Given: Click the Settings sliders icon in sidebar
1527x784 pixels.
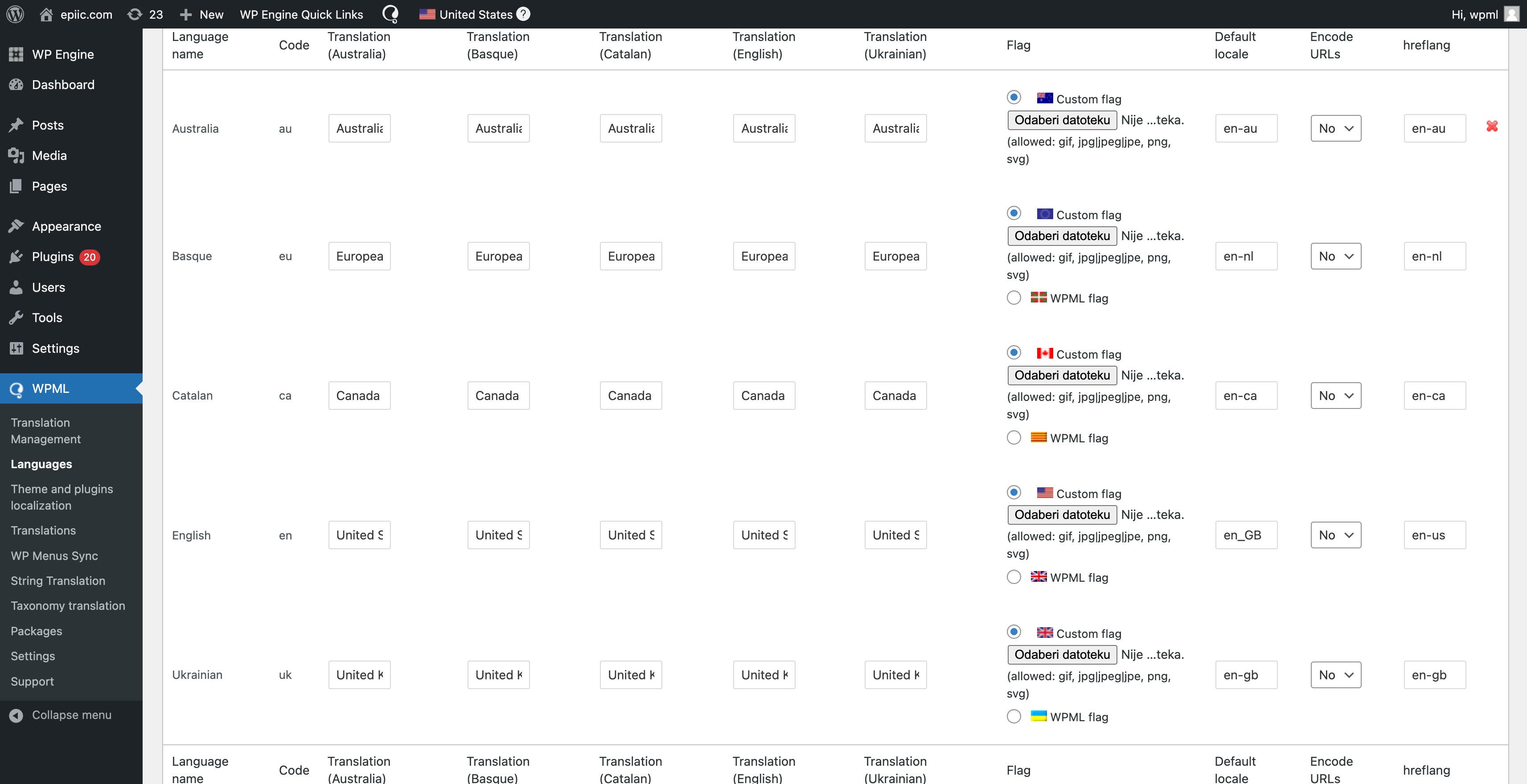Looking at the screenshot, I should tap(16, 348).
